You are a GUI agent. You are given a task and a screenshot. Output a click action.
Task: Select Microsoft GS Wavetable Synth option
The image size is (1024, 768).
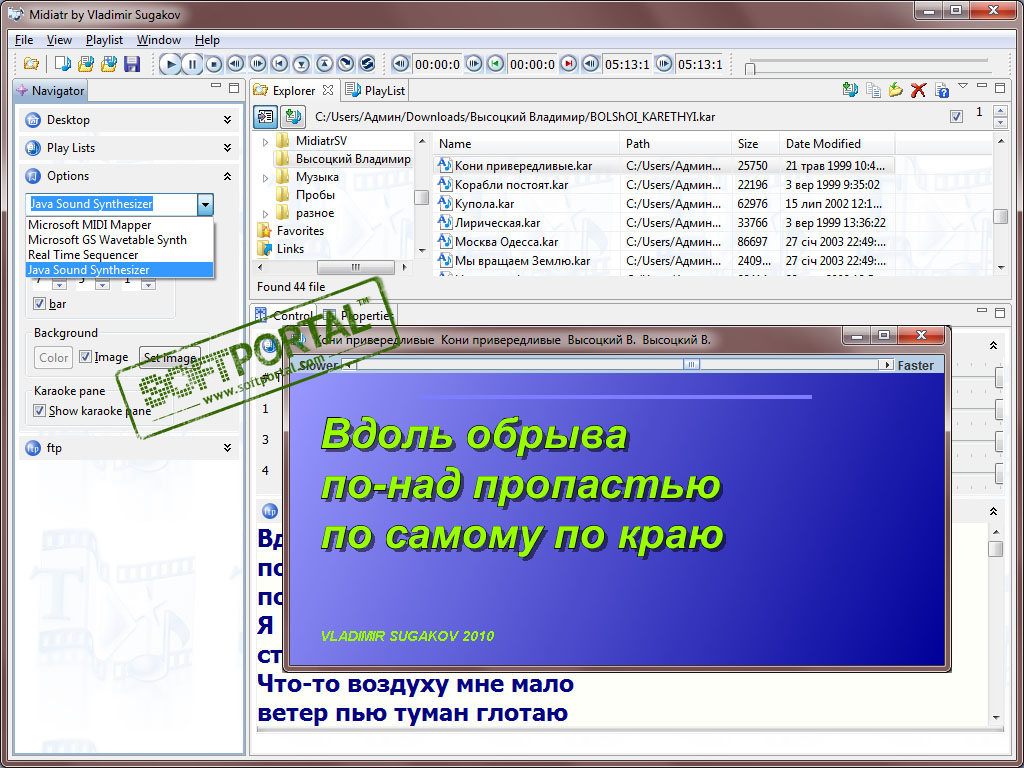pos(120,240)
